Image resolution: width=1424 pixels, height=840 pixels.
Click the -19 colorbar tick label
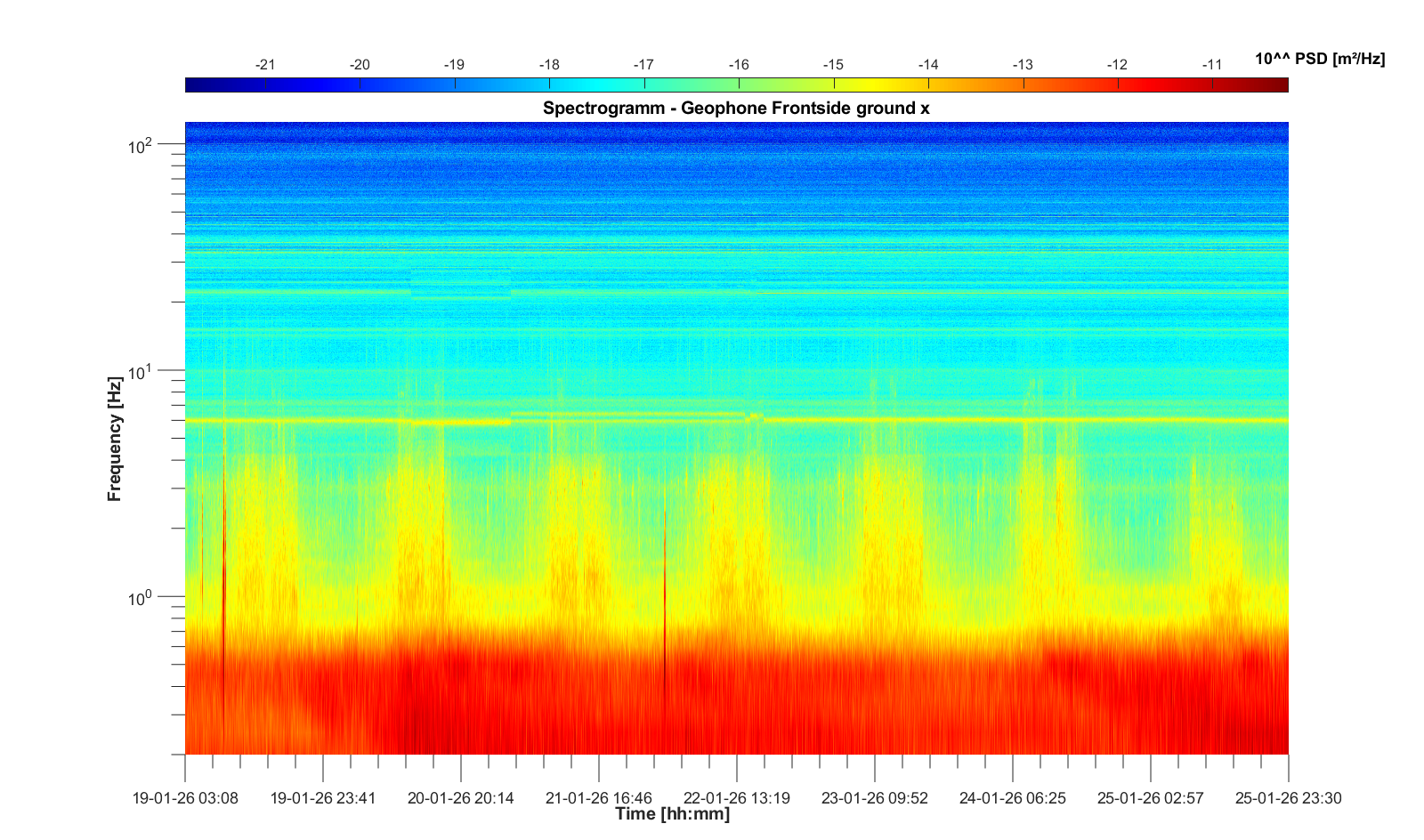pos(454,65)
